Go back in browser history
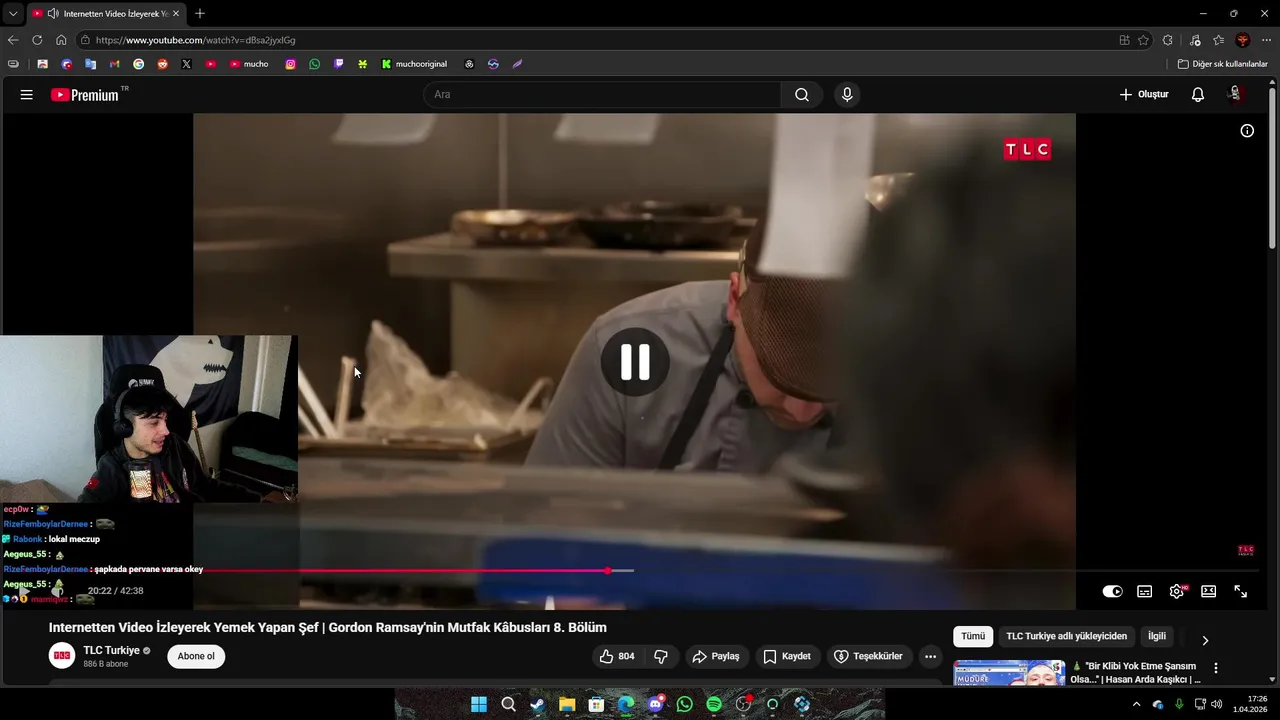 [13, 40]
